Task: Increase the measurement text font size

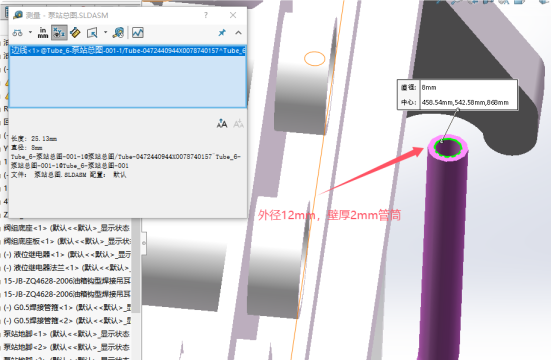Action: (222, 124)
